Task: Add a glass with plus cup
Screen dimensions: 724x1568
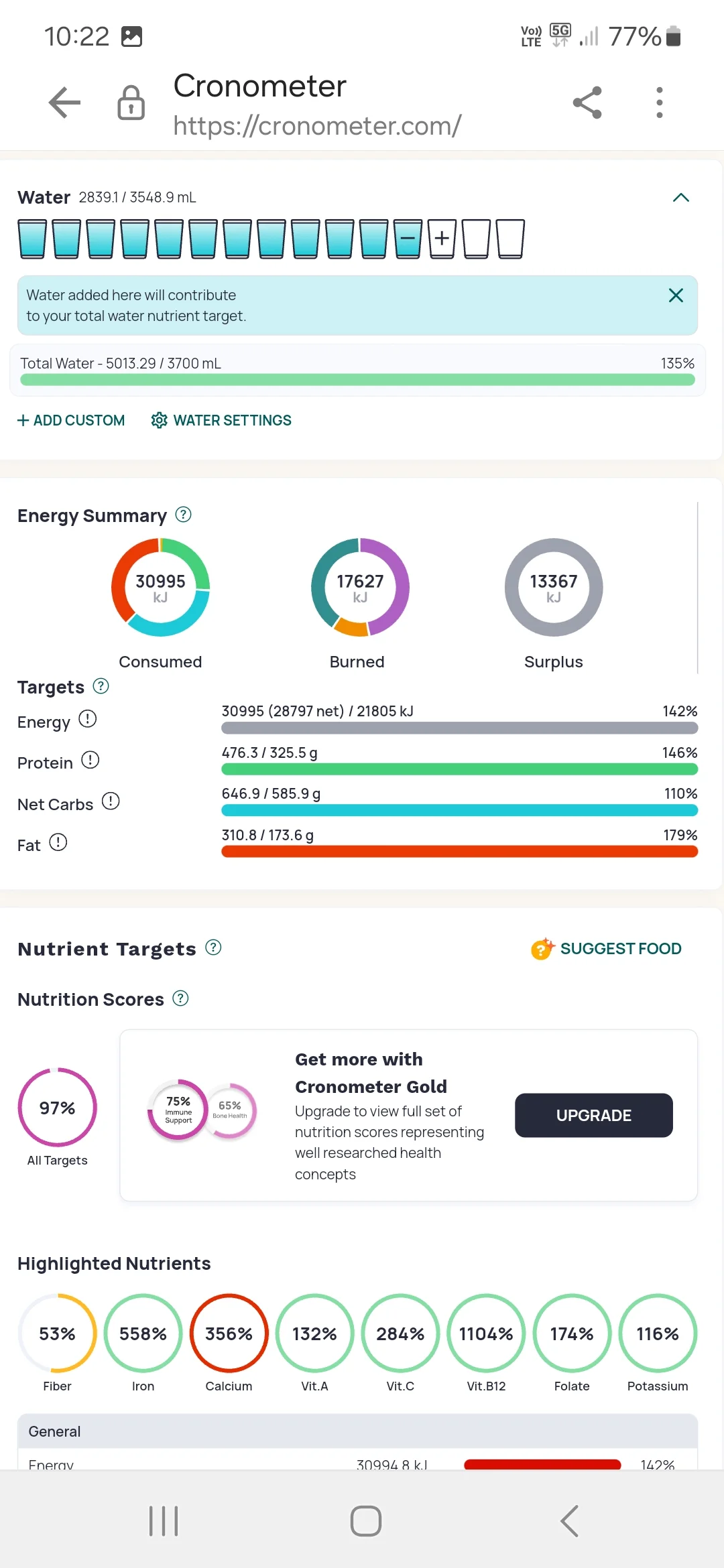Action: pos(442,239)
